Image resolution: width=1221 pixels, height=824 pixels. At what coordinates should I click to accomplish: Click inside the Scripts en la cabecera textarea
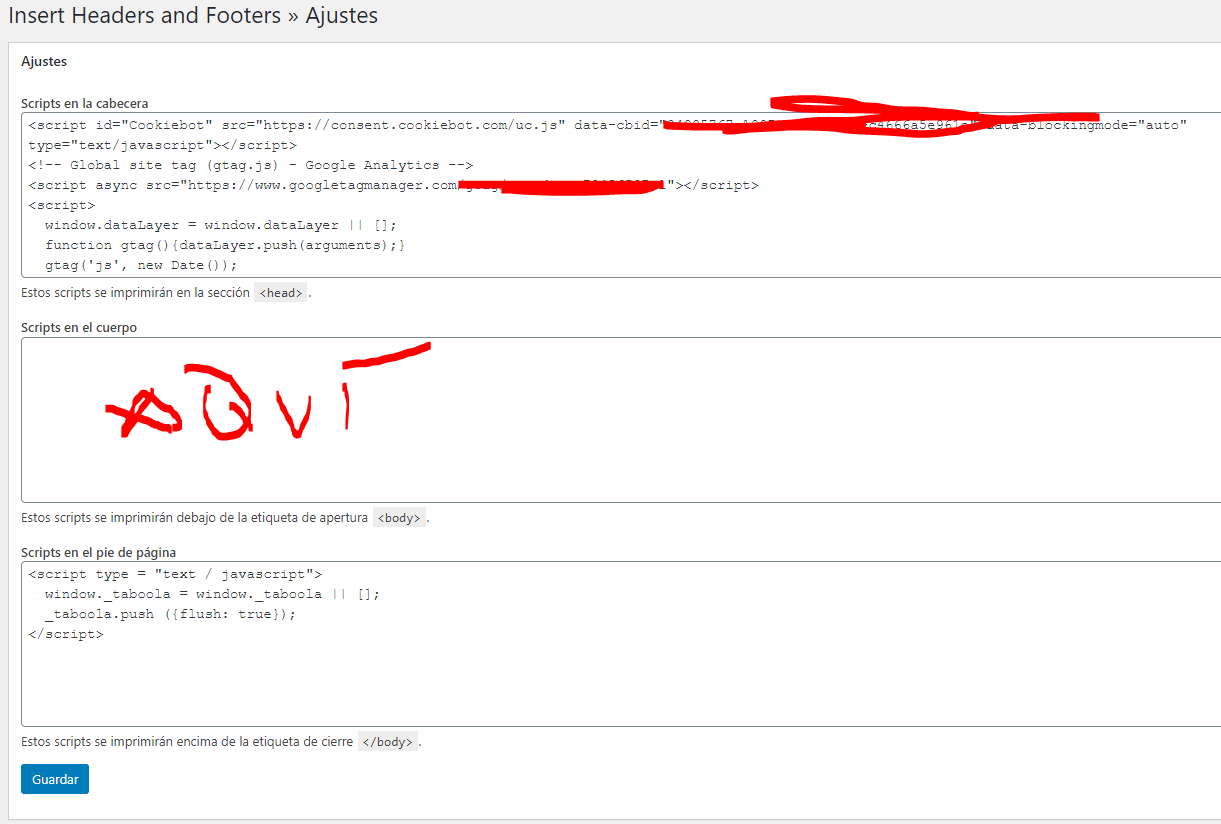621,195
